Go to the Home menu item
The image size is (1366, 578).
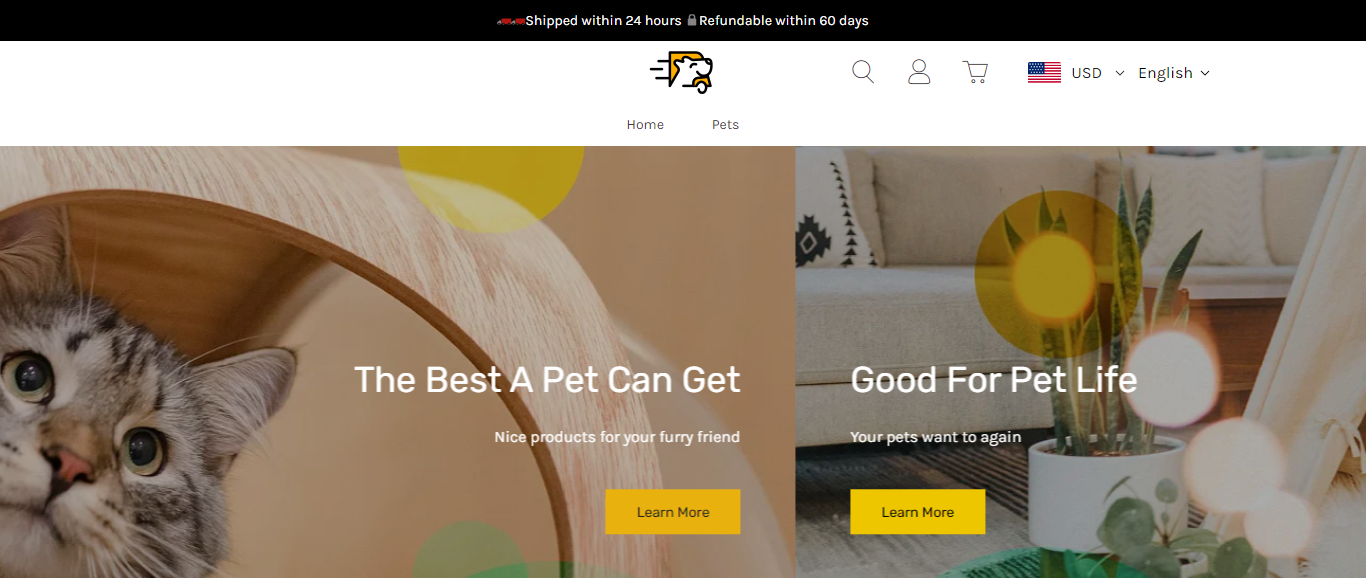[645, 125]
